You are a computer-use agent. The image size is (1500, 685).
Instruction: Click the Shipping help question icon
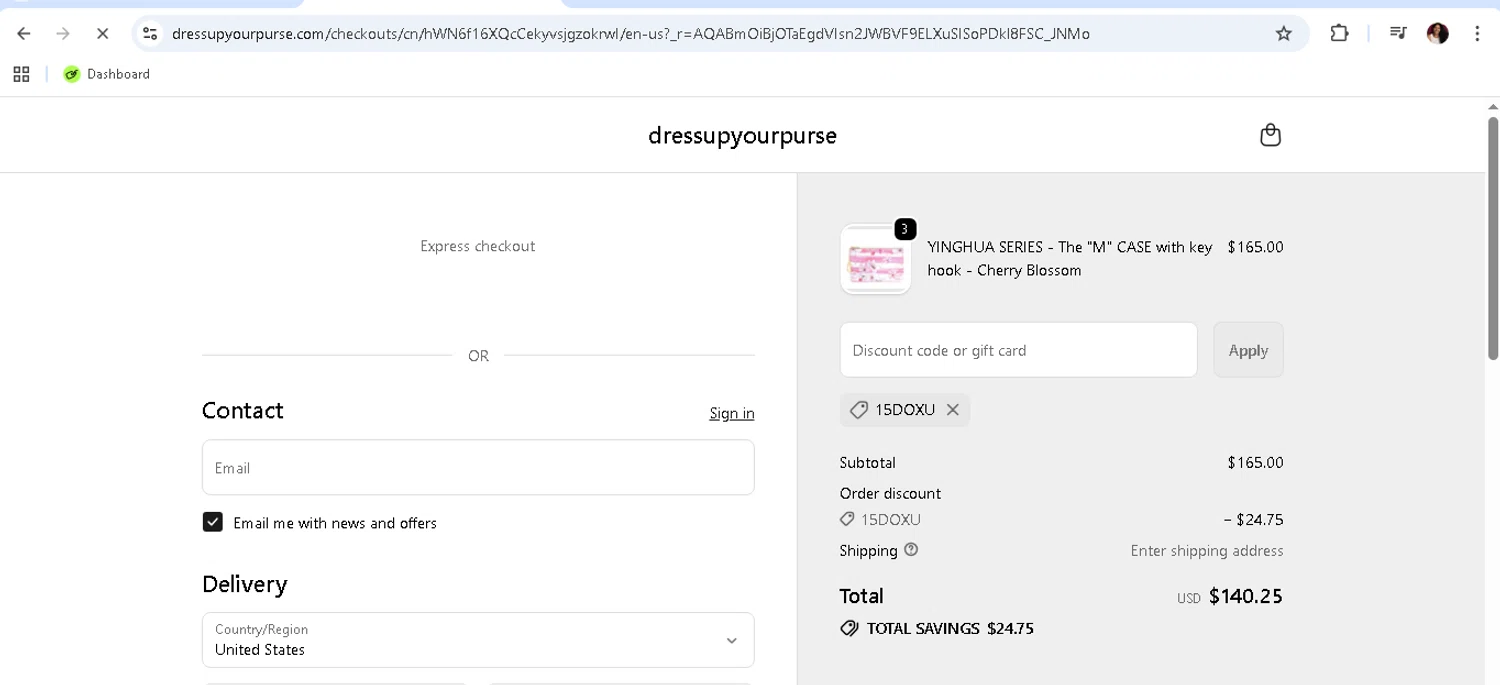[x=911, y=549]
